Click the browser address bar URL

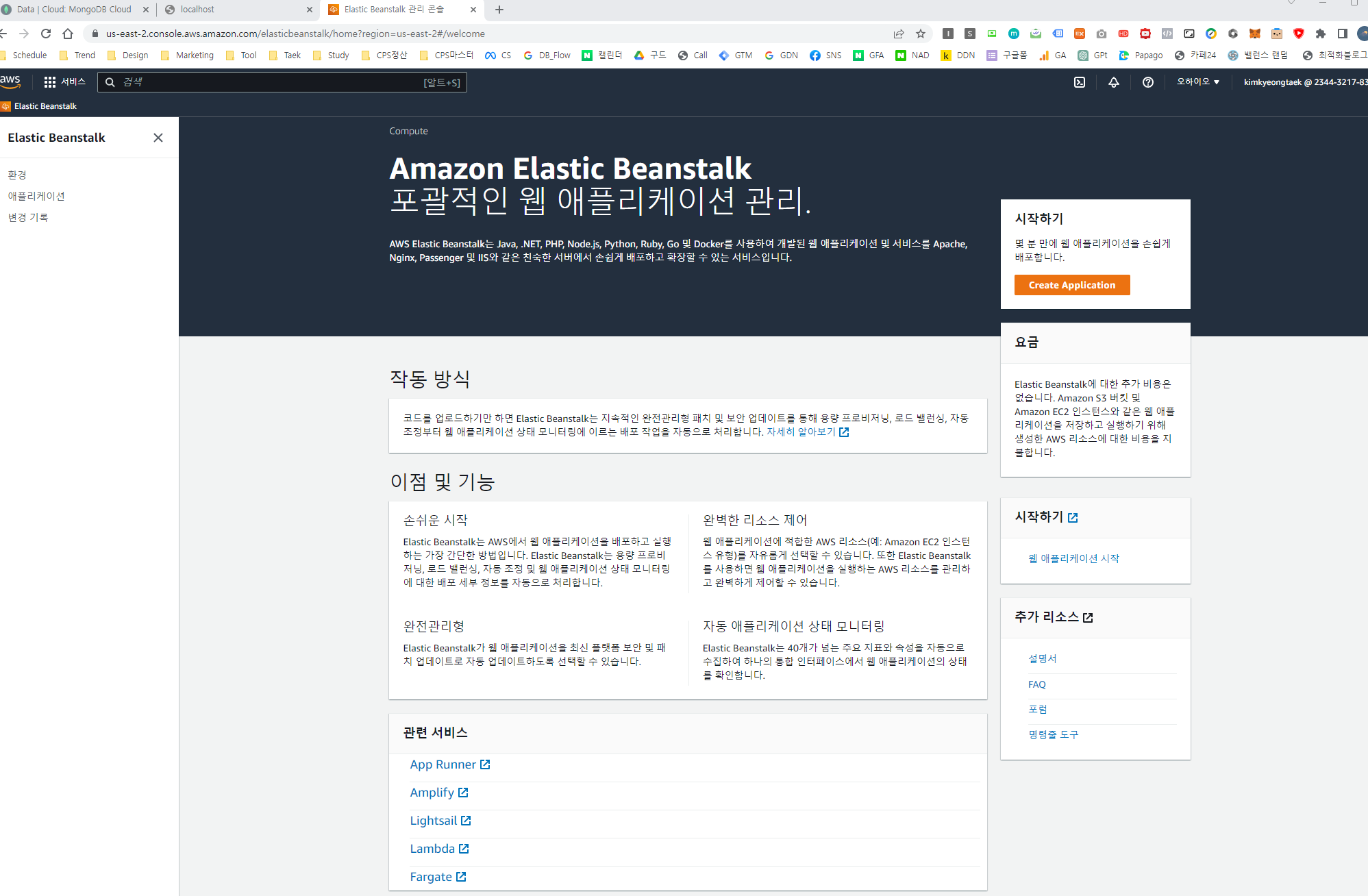tap(295, 34)
